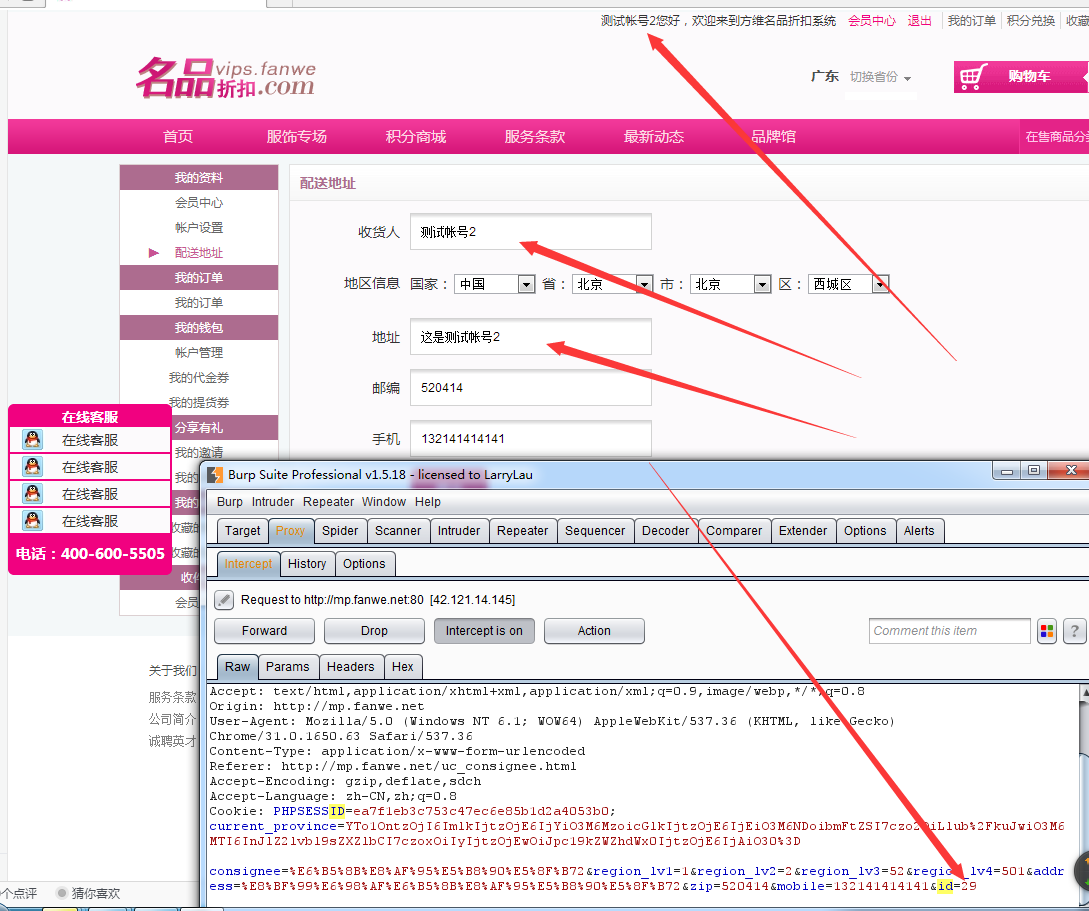This screenshot has height=911, width=1089.
Task: Open the highlight color picker icon
Action: pos(1047,630)
